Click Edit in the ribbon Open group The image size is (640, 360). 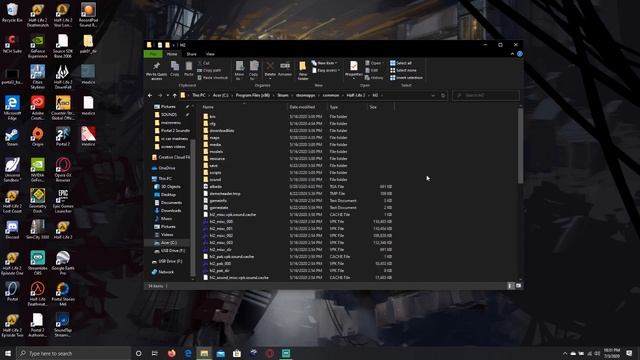pyautogui.click(x=372, y=70)
